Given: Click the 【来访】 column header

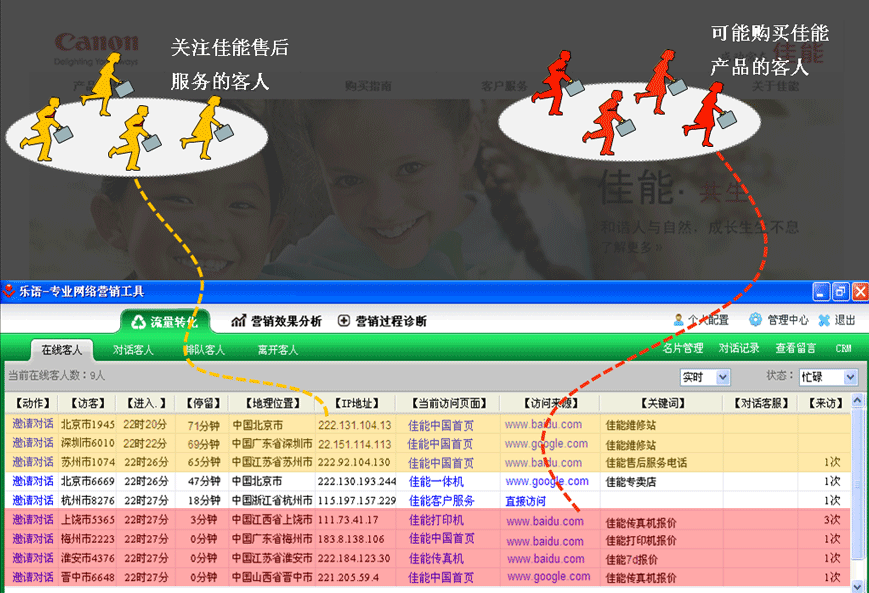Looking at the screenshot, I should pos(825,403).
